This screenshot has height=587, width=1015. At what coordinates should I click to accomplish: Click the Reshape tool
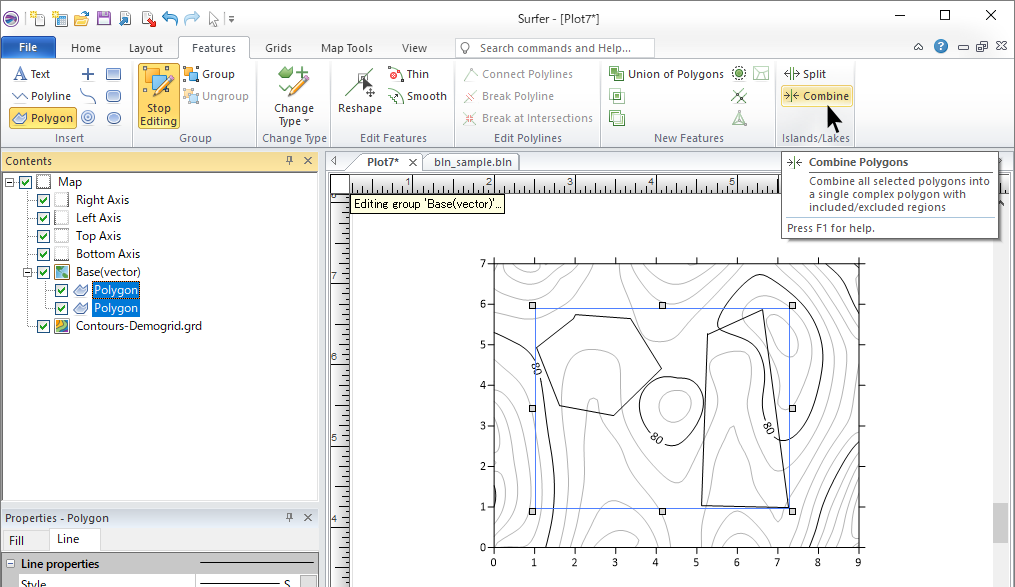coord(360,91)
